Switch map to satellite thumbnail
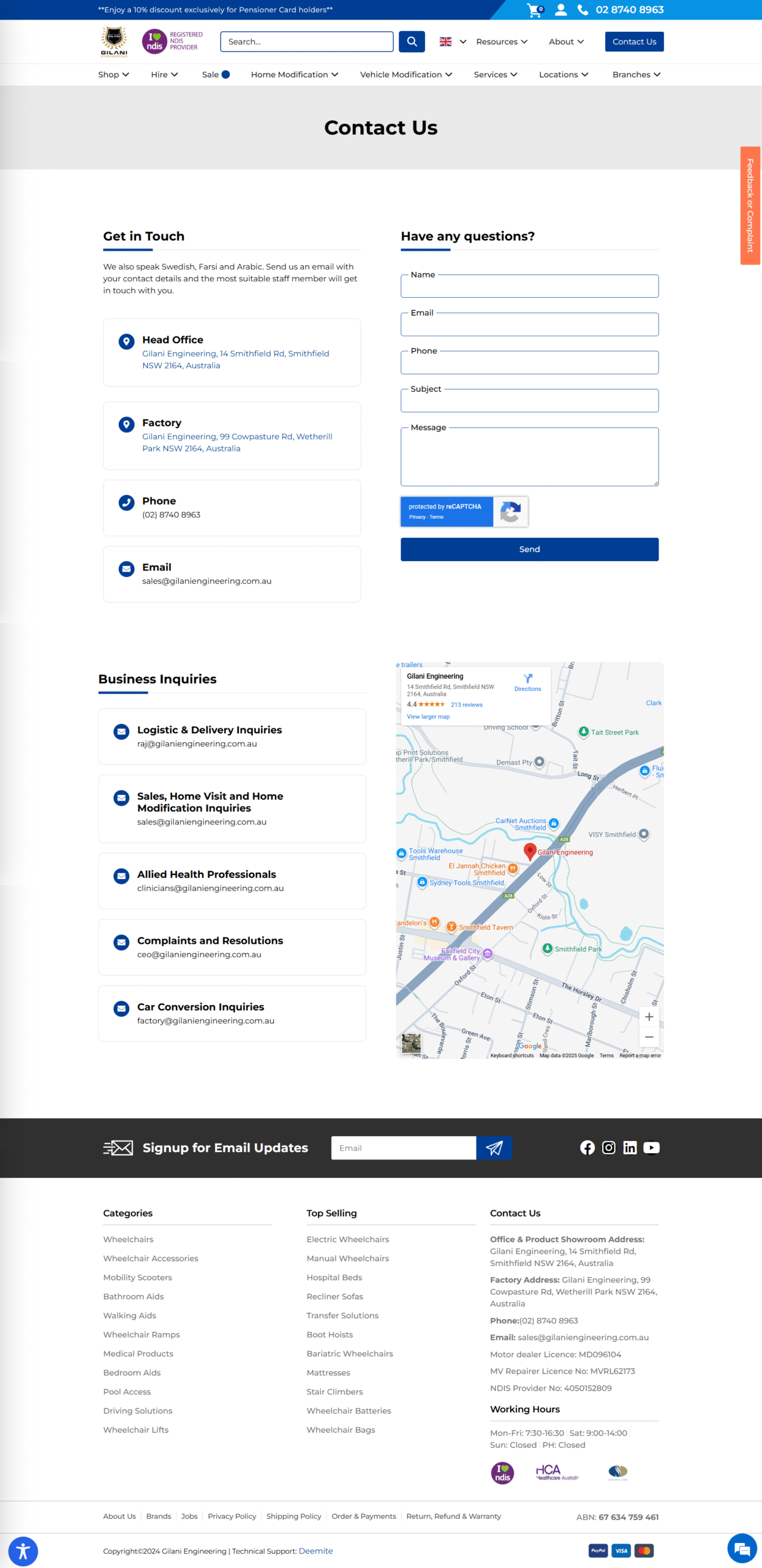 pos(411,1043)
